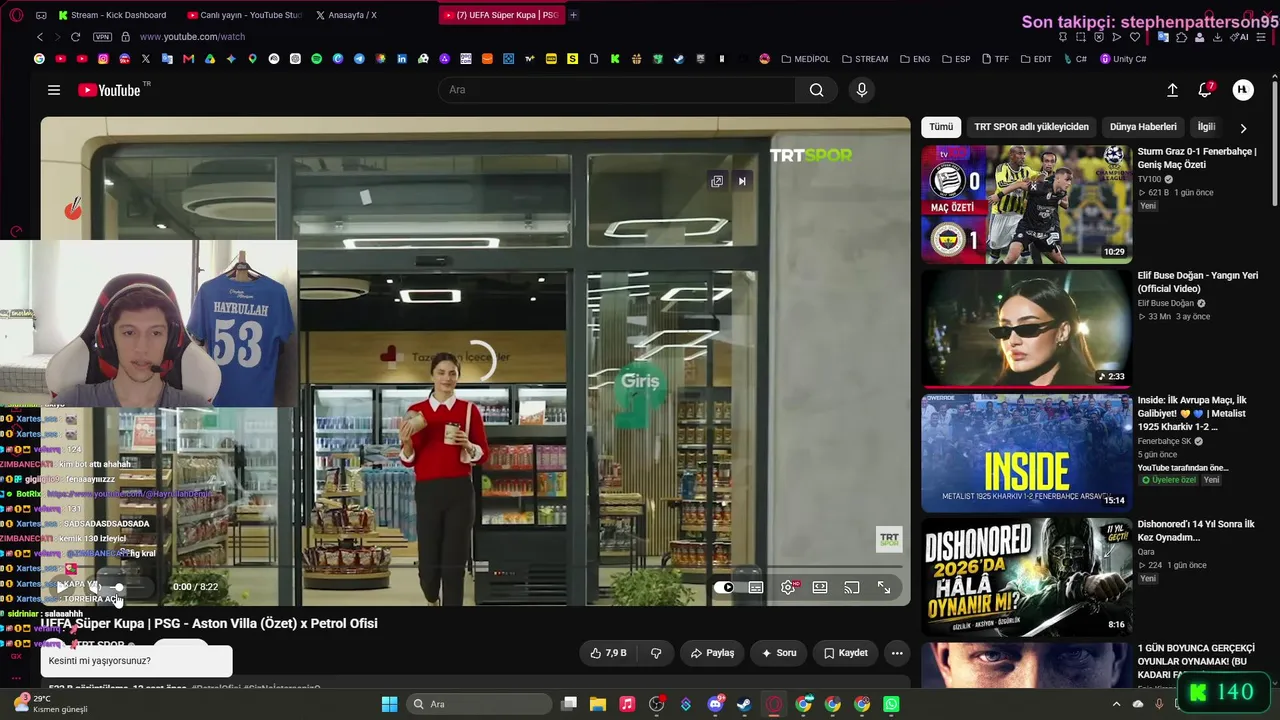Expand the ESP bookmarks folder

pyautogui.click(x=955, y=59)
